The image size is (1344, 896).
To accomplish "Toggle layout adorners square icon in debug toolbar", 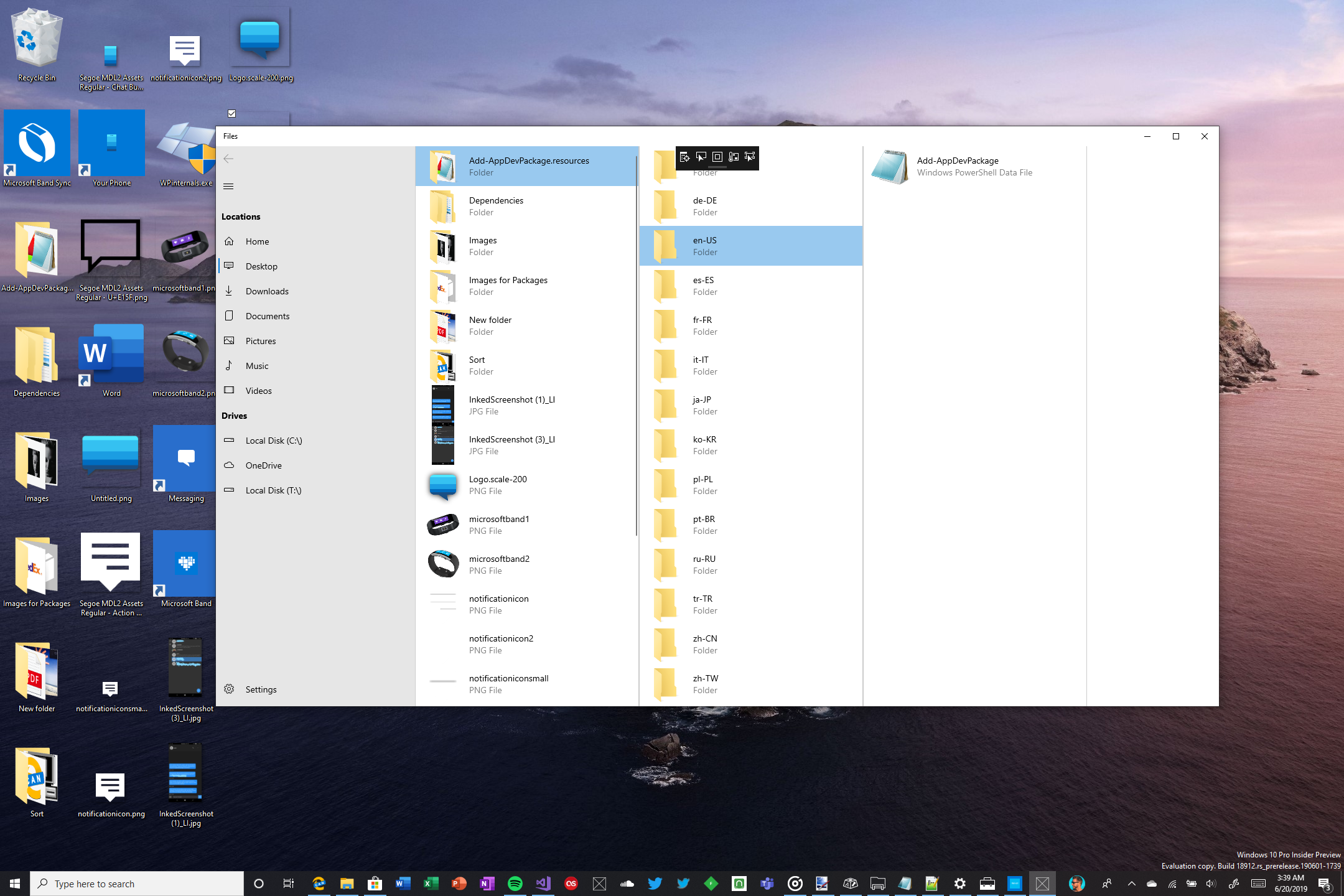I will (x=717, y=157).
